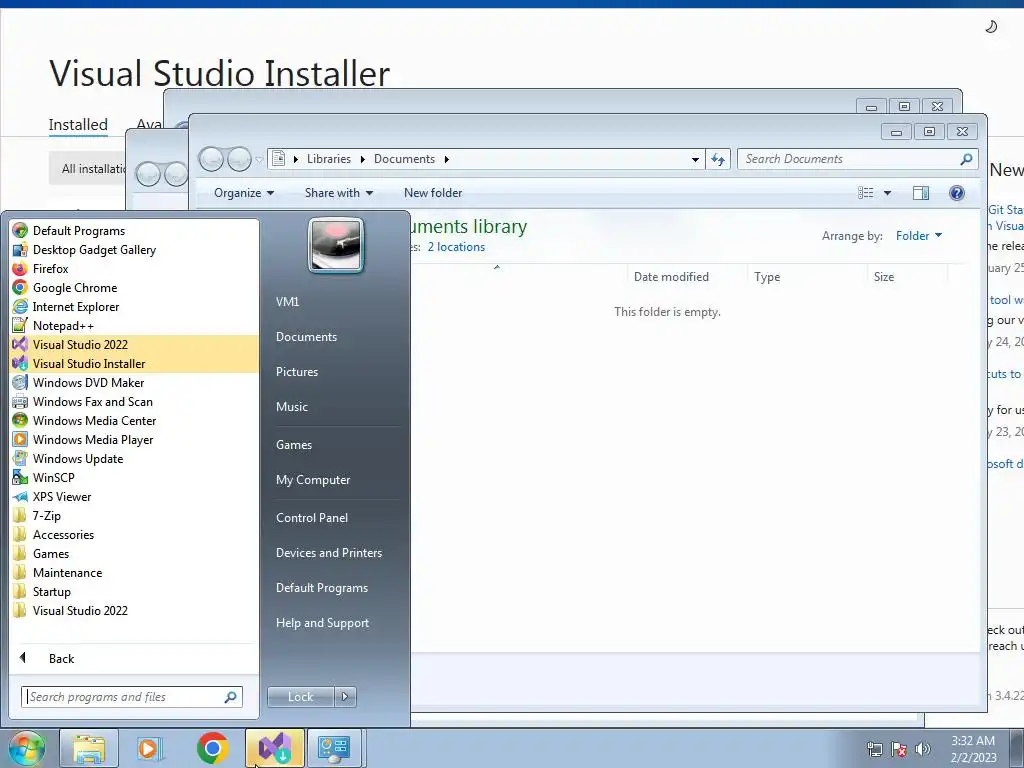Open Visual Studio Installer entry in Start menu
The image size is (1024, 768).
click(x=134, y=363)
